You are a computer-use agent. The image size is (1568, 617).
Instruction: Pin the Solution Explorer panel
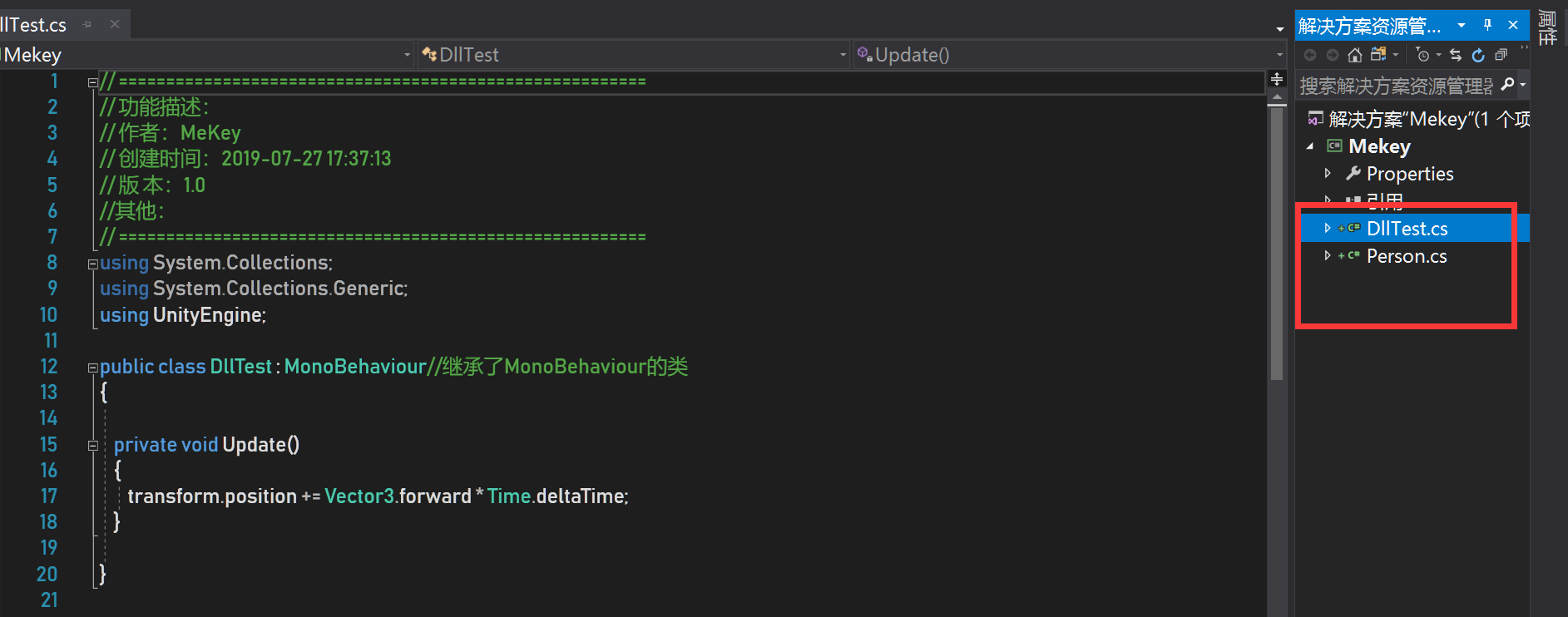(1487, 25)
